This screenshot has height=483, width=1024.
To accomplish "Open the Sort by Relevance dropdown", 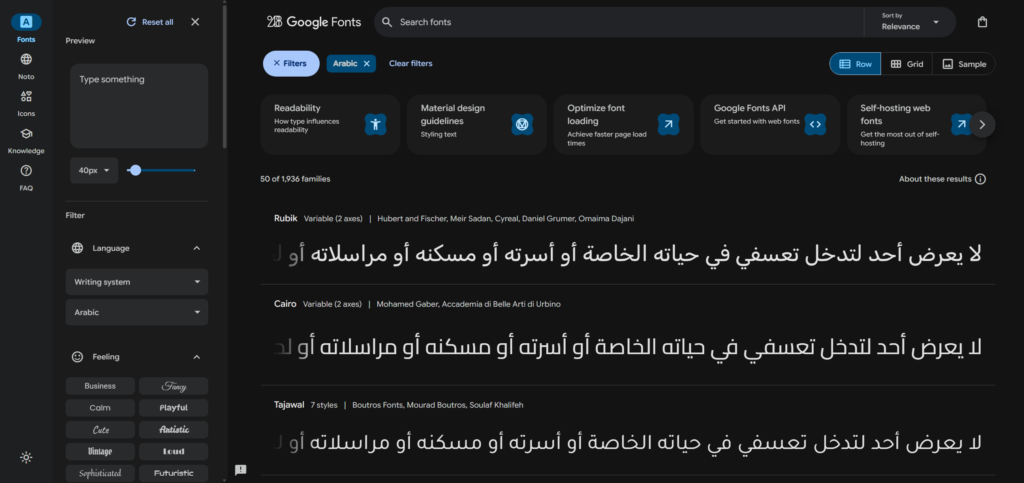I will pos(910,22).
